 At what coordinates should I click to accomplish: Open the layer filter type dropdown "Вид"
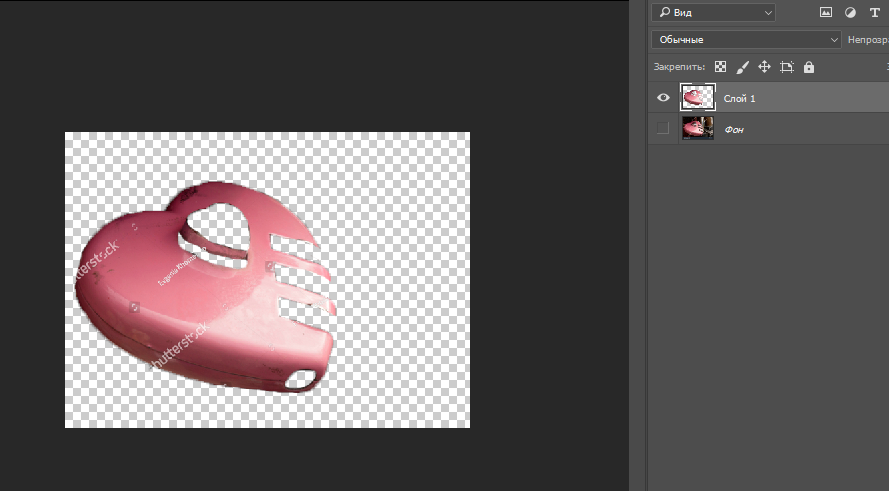click(x=713, y=12)
